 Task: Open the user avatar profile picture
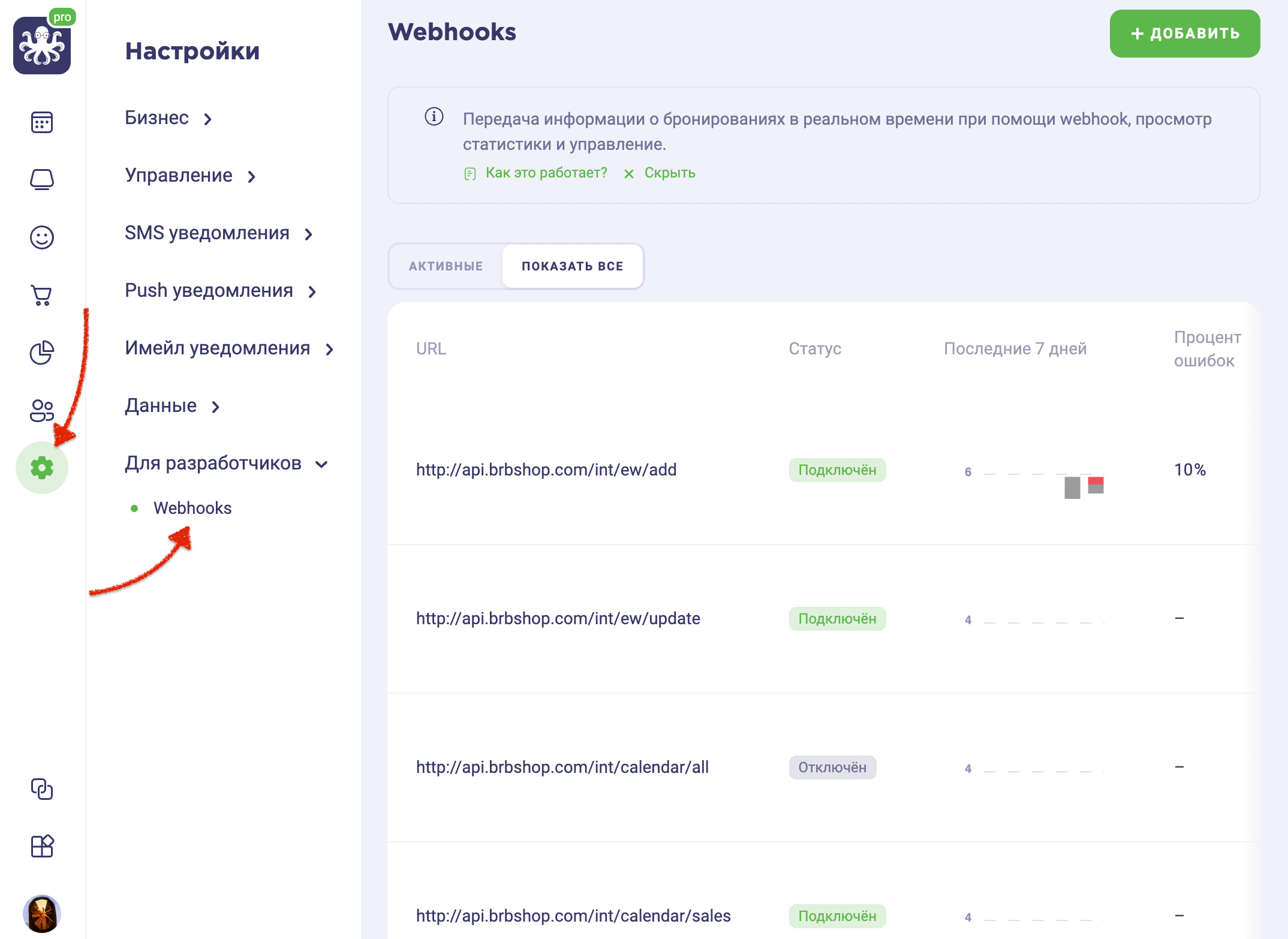point(42,914)
